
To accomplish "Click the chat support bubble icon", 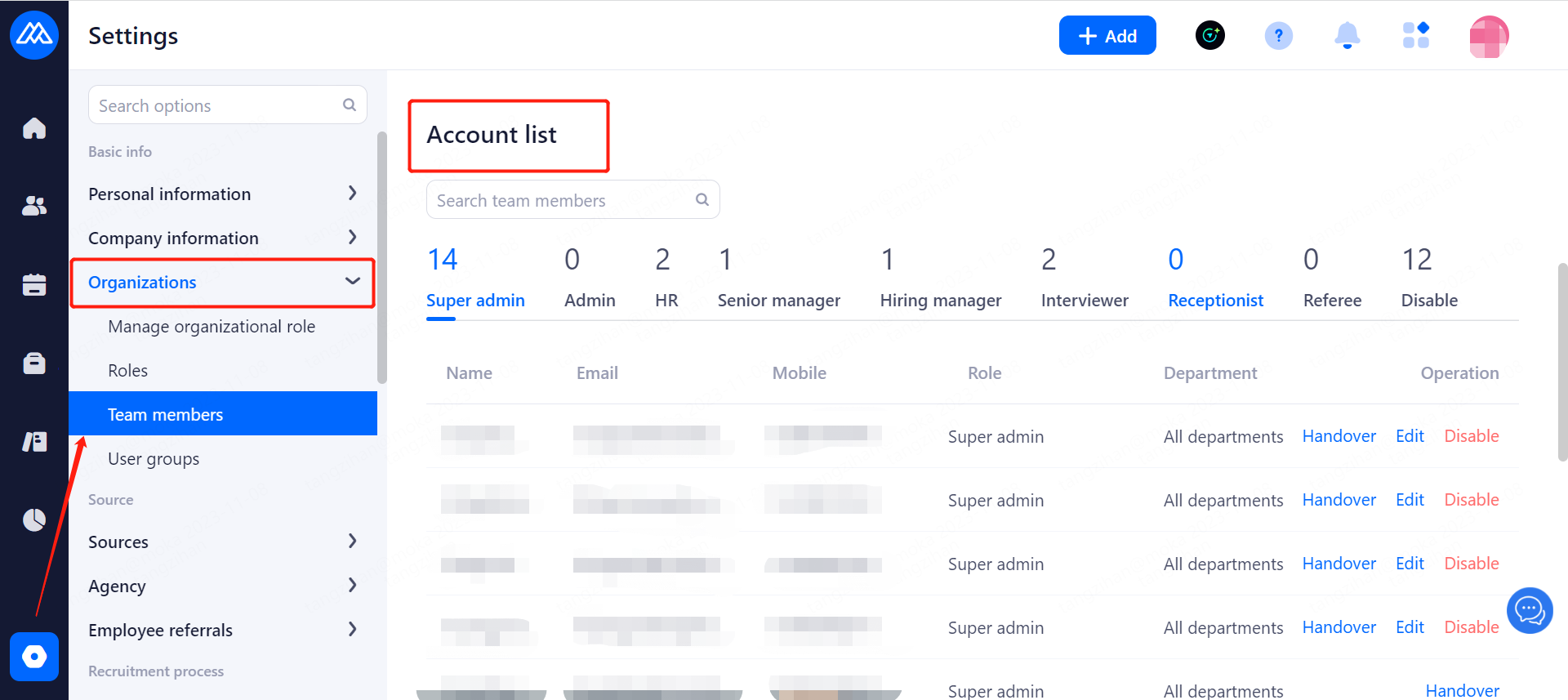I will tap(1529, 610).
